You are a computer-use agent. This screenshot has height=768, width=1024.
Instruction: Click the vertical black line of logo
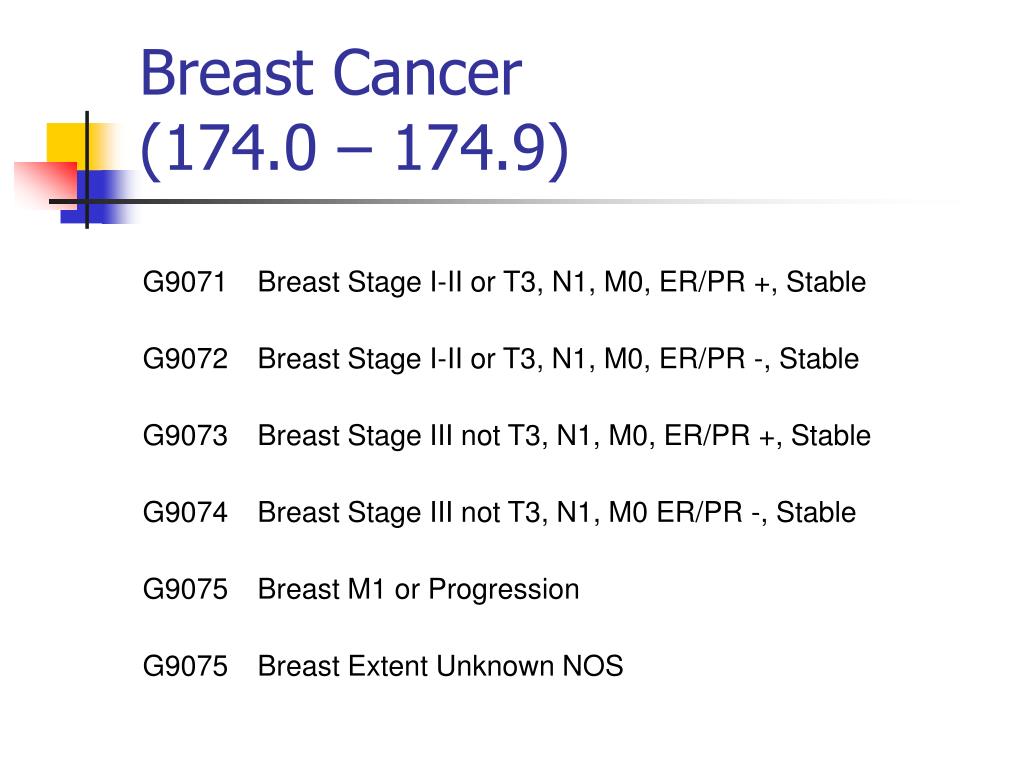(x=87, y=170)
